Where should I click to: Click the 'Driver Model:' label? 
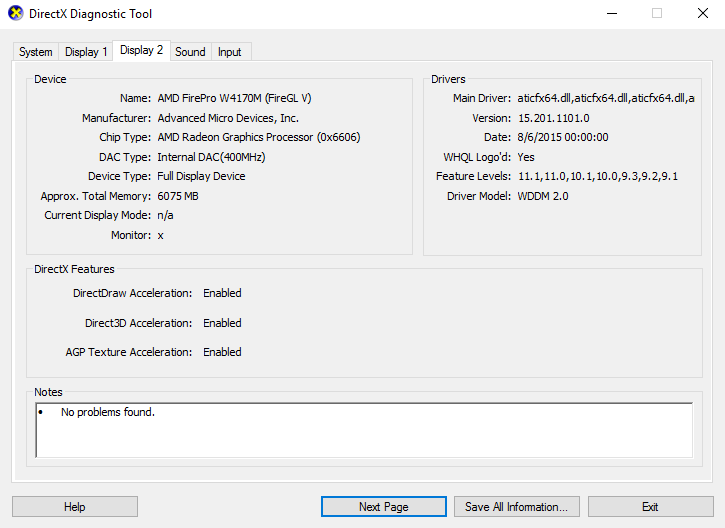(479, 196)
